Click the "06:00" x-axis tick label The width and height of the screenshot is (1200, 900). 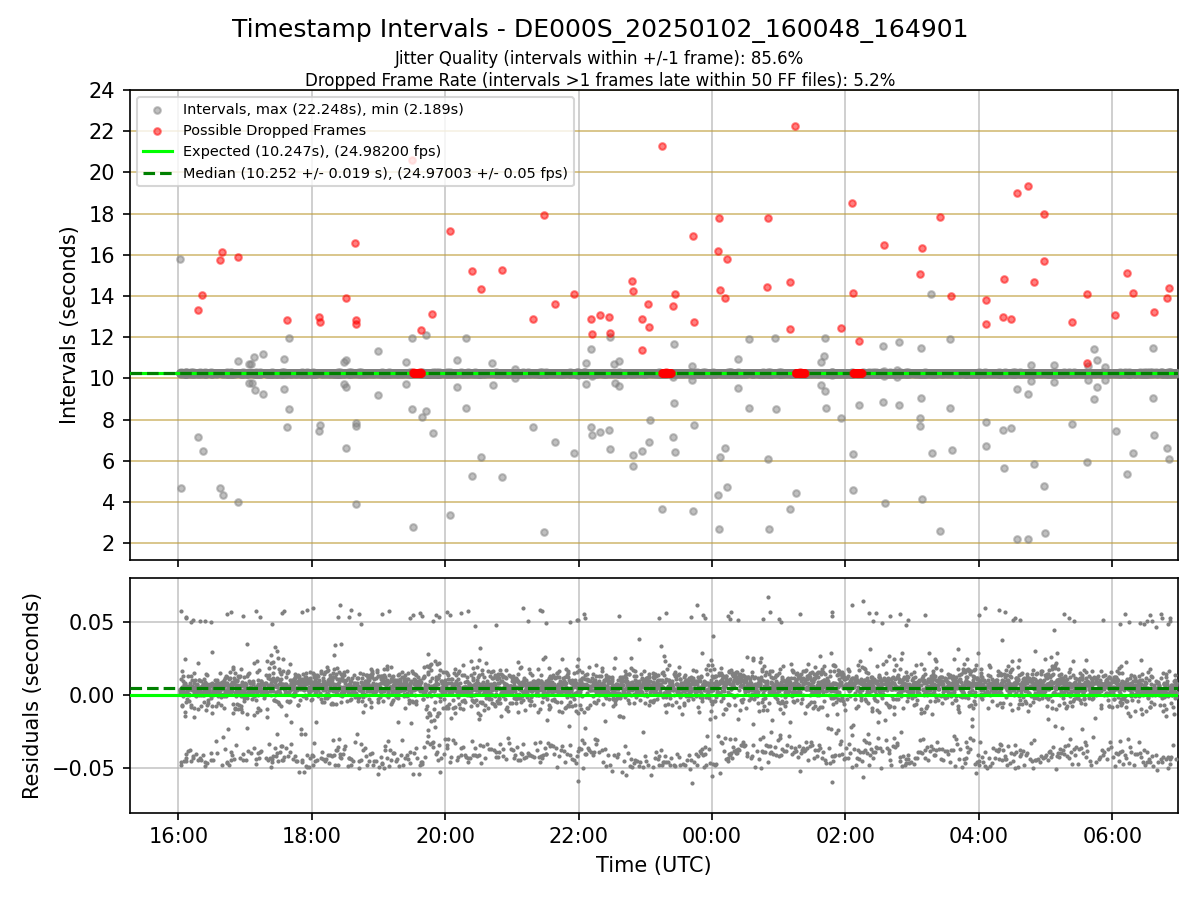point(1112,834)
